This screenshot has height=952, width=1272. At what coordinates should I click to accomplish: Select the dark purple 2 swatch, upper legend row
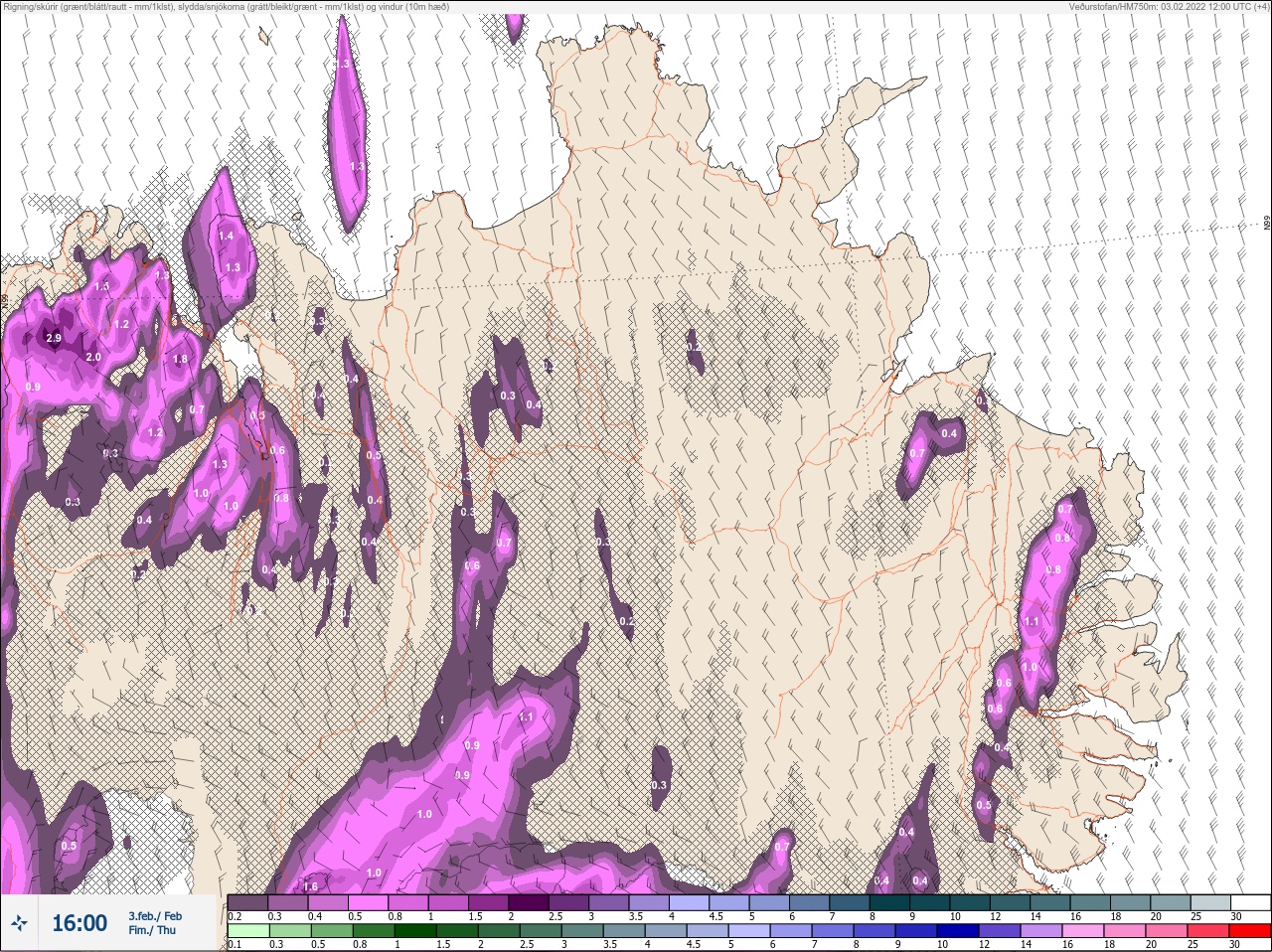point(529,902)
